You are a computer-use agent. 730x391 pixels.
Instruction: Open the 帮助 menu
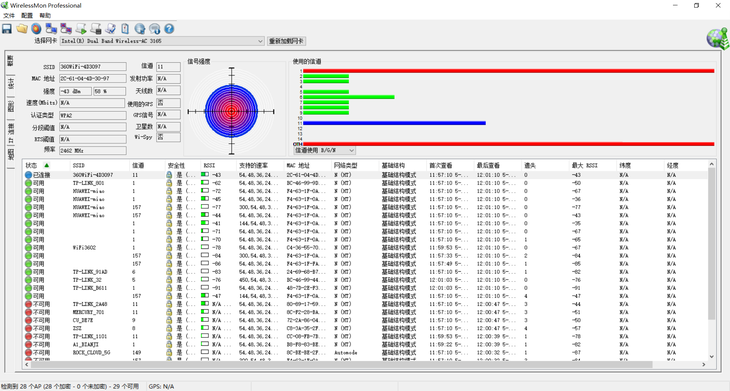(x=45, y=15)
